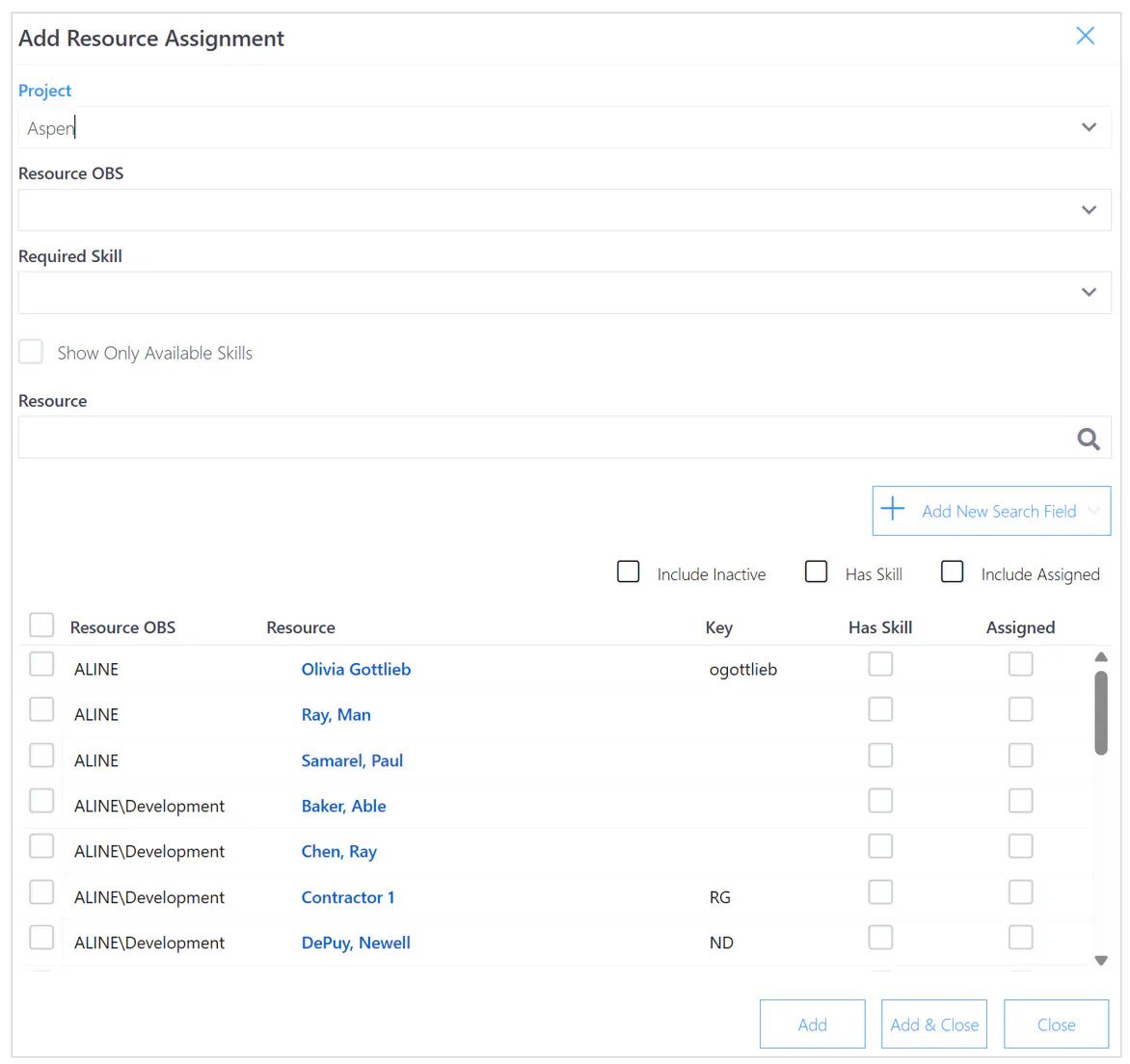Image resolution: width=1130 pixels, height=1064 pixels.
Task: Tick Show Only Available Skills checkbox
Action: coord(31,352)
